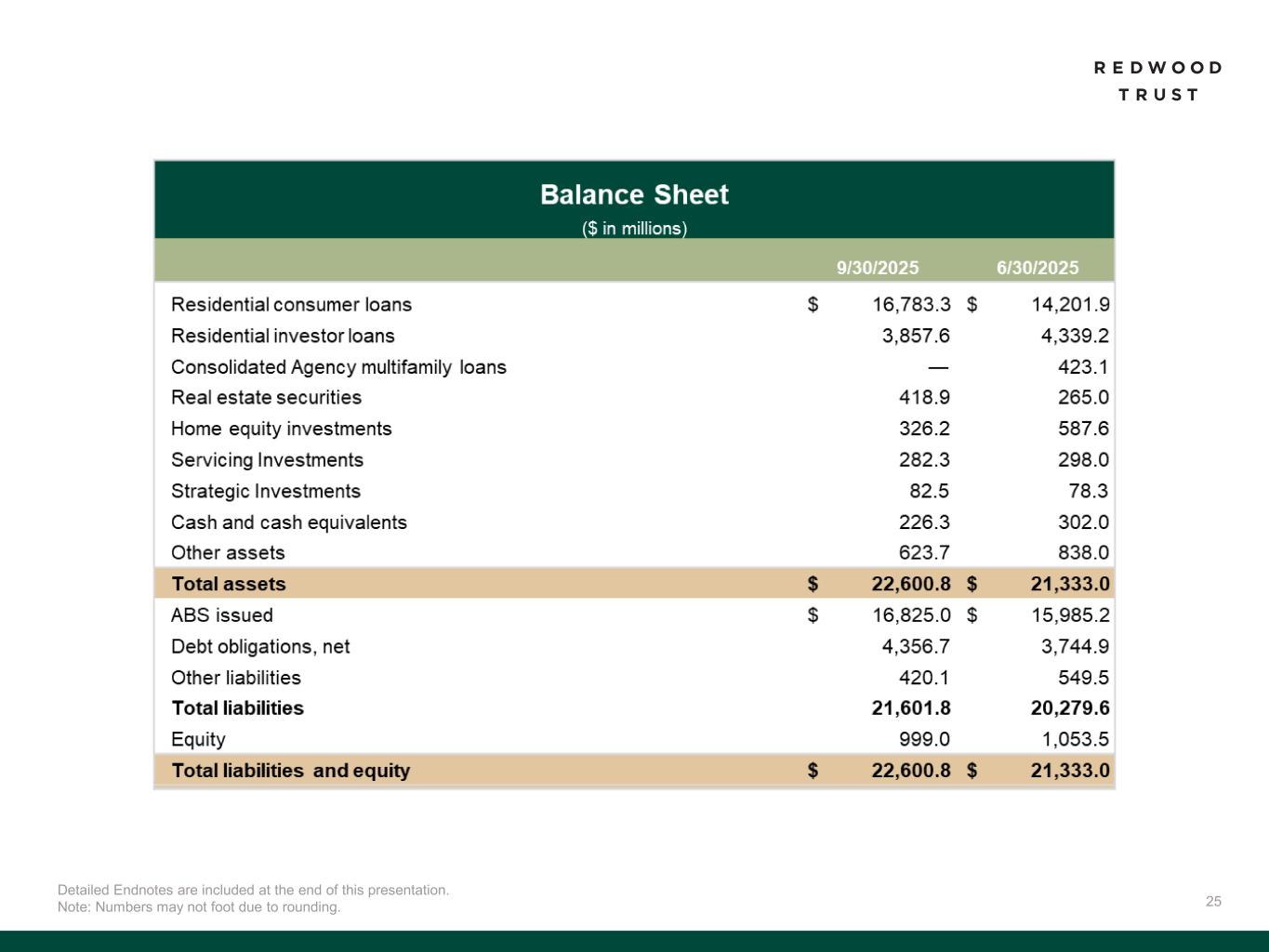Click the Home equity investments label
This screenshot has width=1269, height=952.
281,429
